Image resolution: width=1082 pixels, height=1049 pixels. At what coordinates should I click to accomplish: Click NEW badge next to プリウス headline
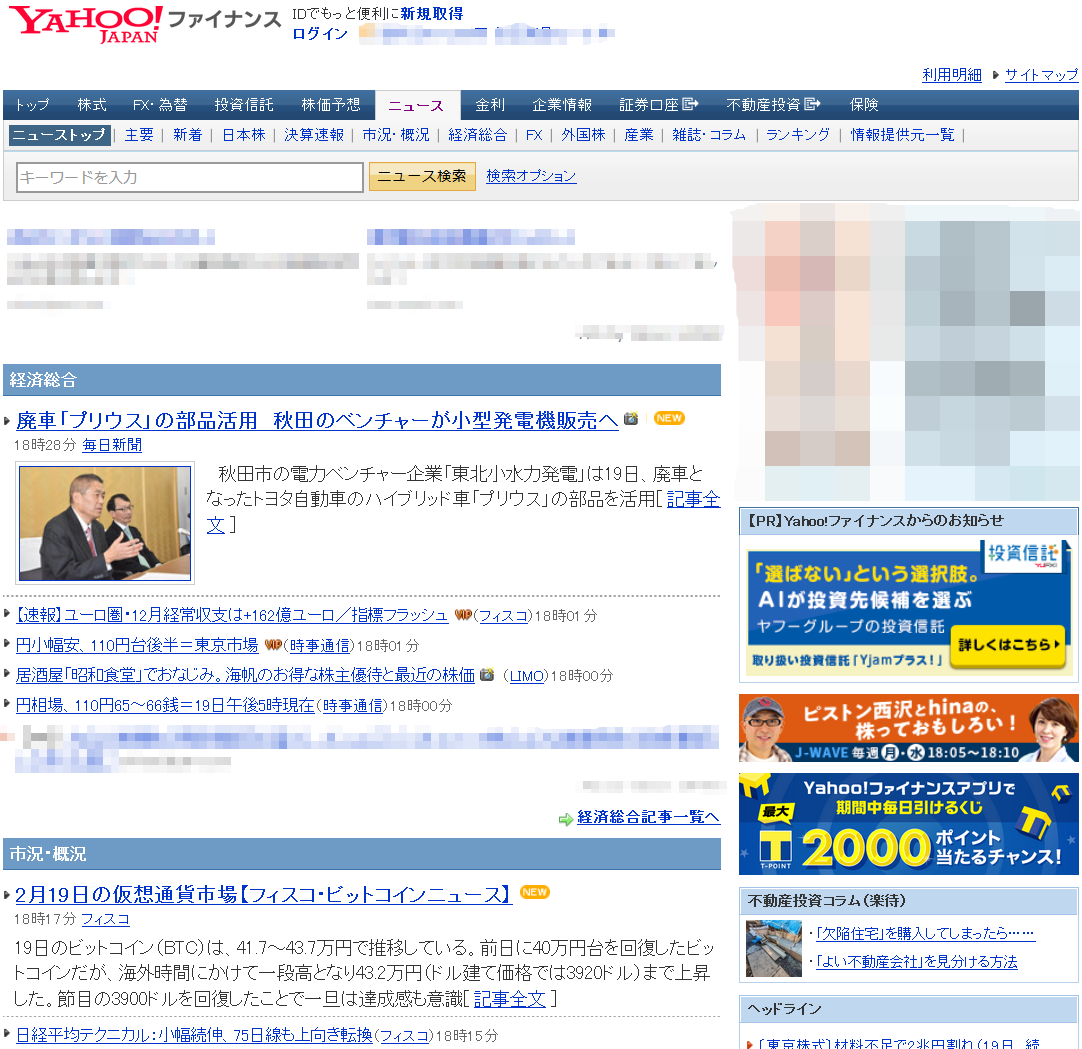point(669,418)
